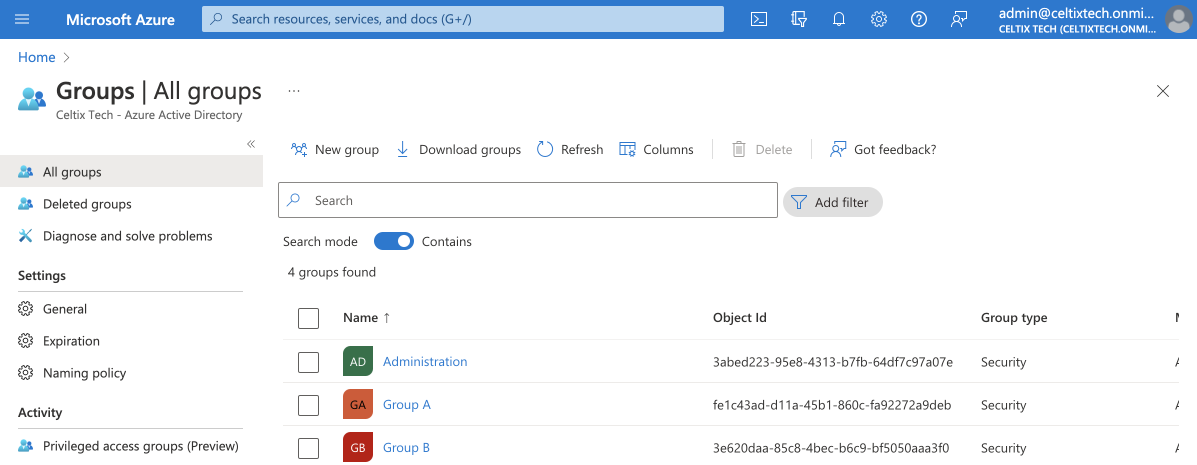Select all groups with header checkbox
Viewport: 1197px width, 465px height.
pos(309,318)
